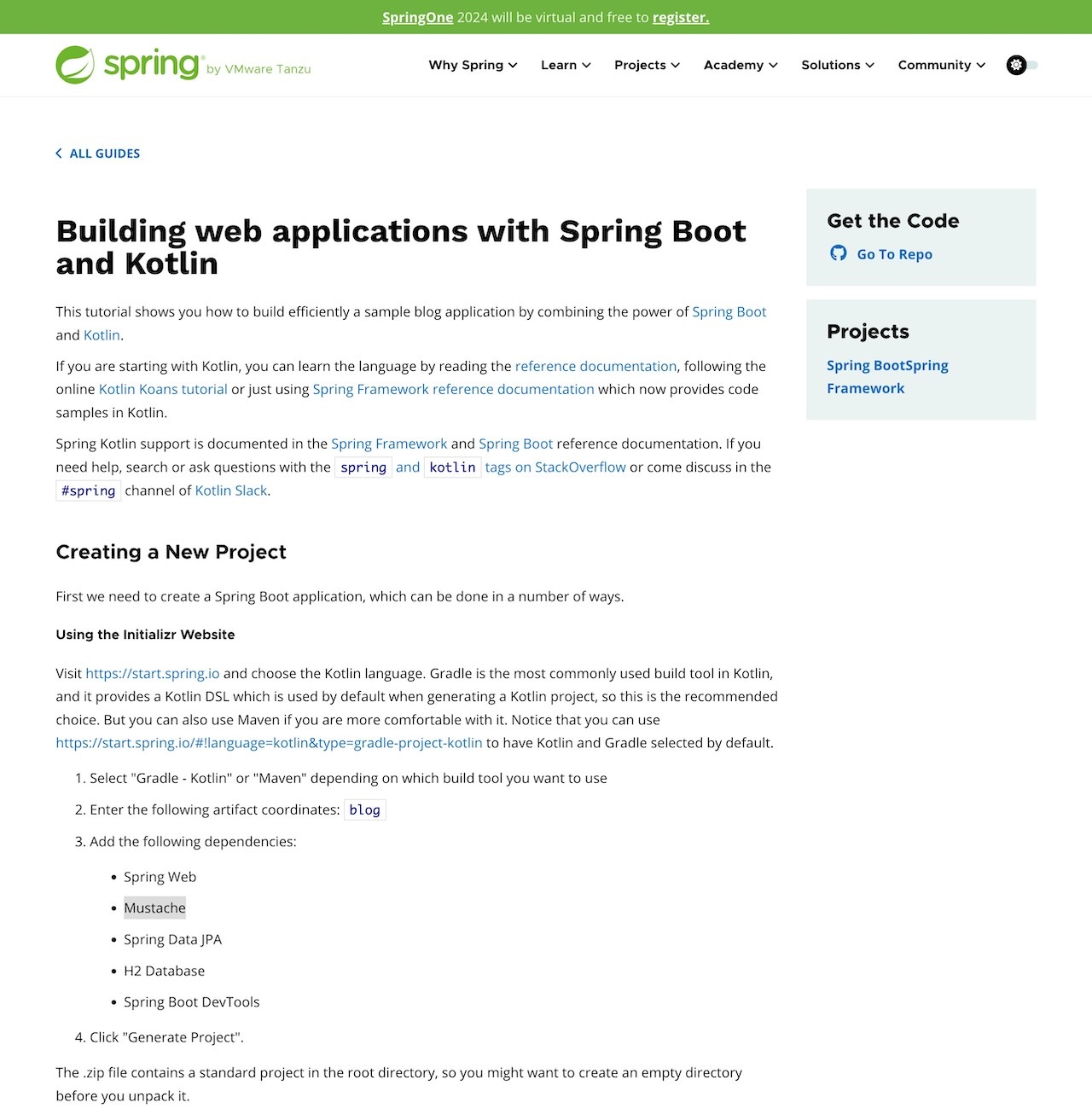The image size is (1092, 1120).
Task: Click the 'Get the Code' heading
Action: (x=892, y=221)
